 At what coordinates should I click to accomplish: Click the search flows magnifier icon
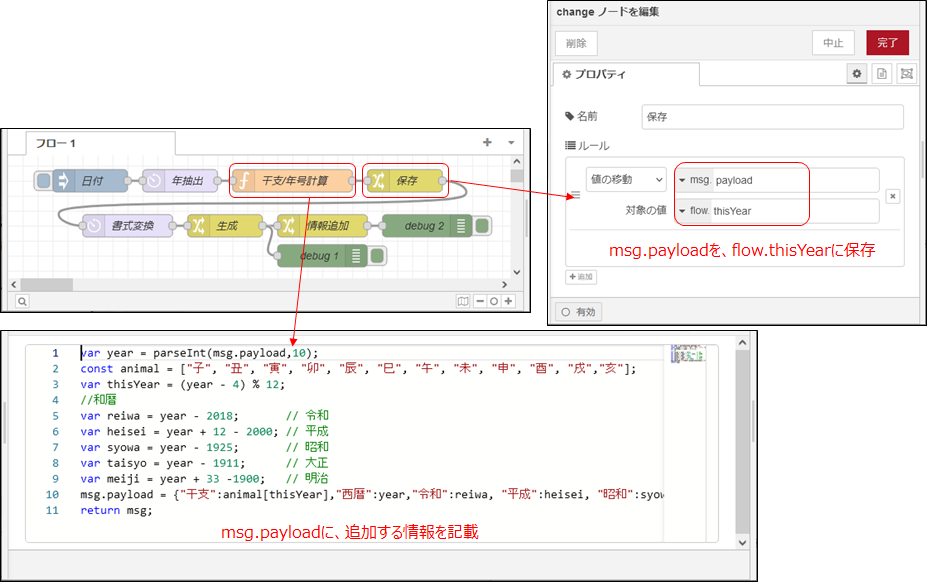tap(21, 300)
